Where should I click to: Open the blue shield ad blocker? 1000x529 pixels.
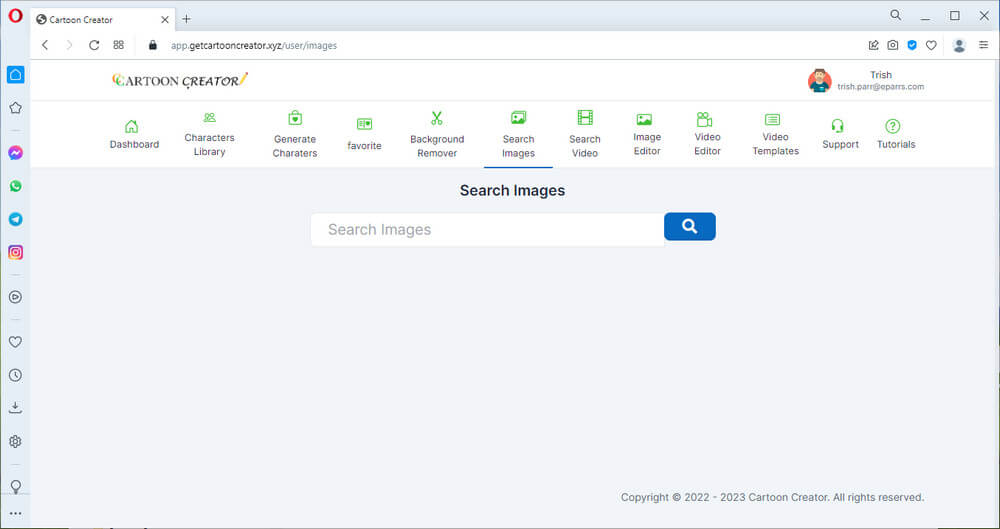point(912,45)
